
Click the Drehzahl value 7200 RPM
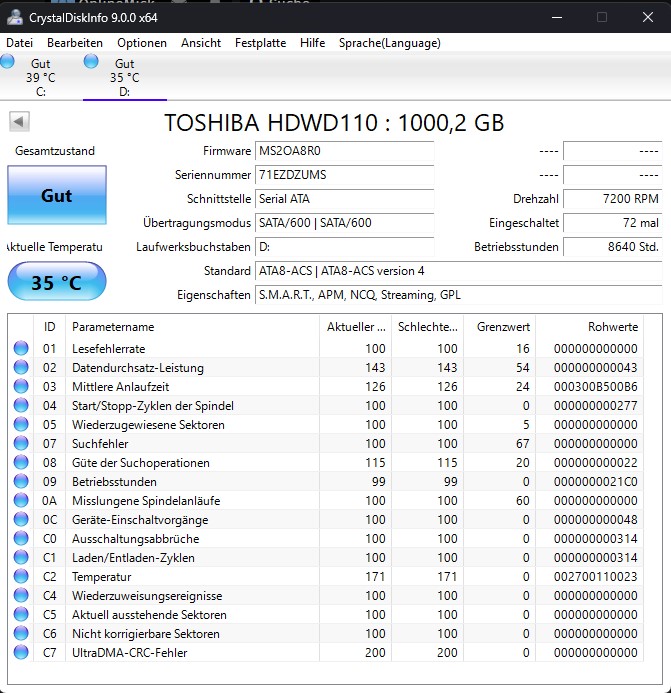(613, 199)
